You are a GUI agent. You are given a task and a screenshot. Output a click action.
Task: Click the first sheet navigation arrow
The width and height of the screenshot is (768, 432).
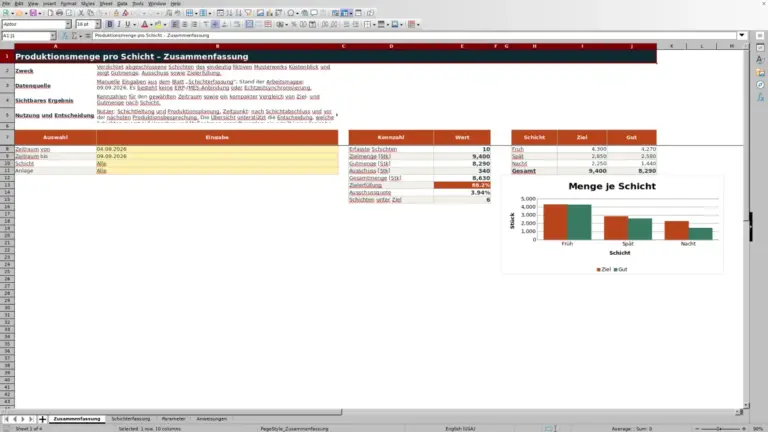click(x=6, y=419)
